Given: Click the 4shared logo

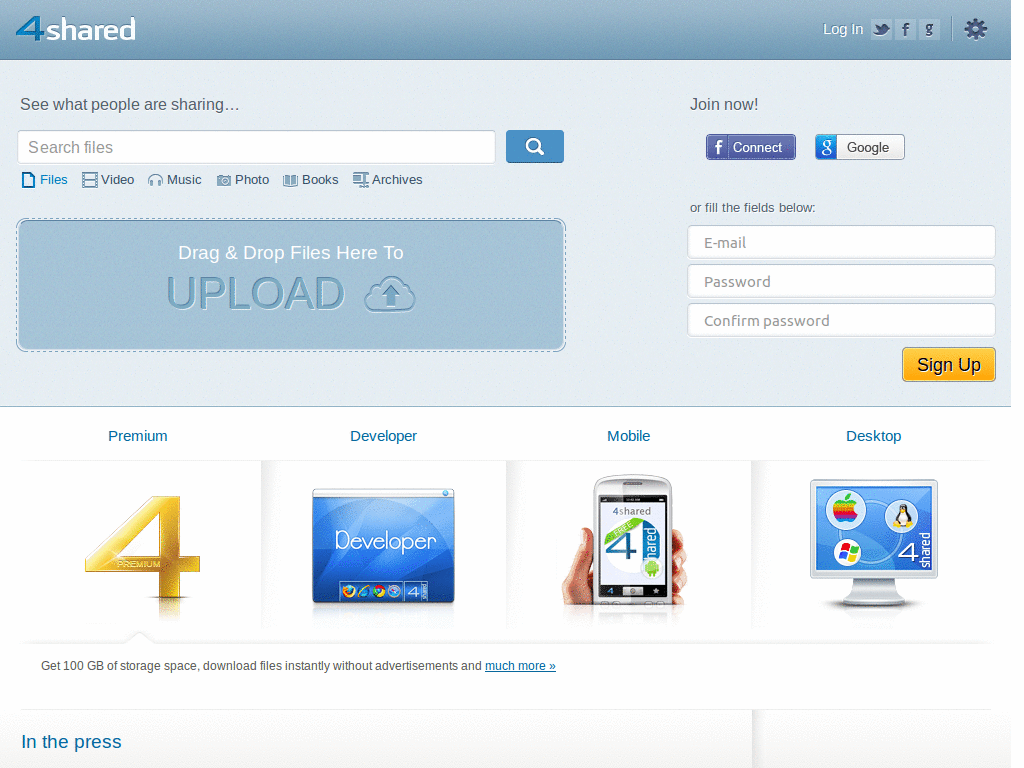Looking at the screenshot, I should 75,29.
